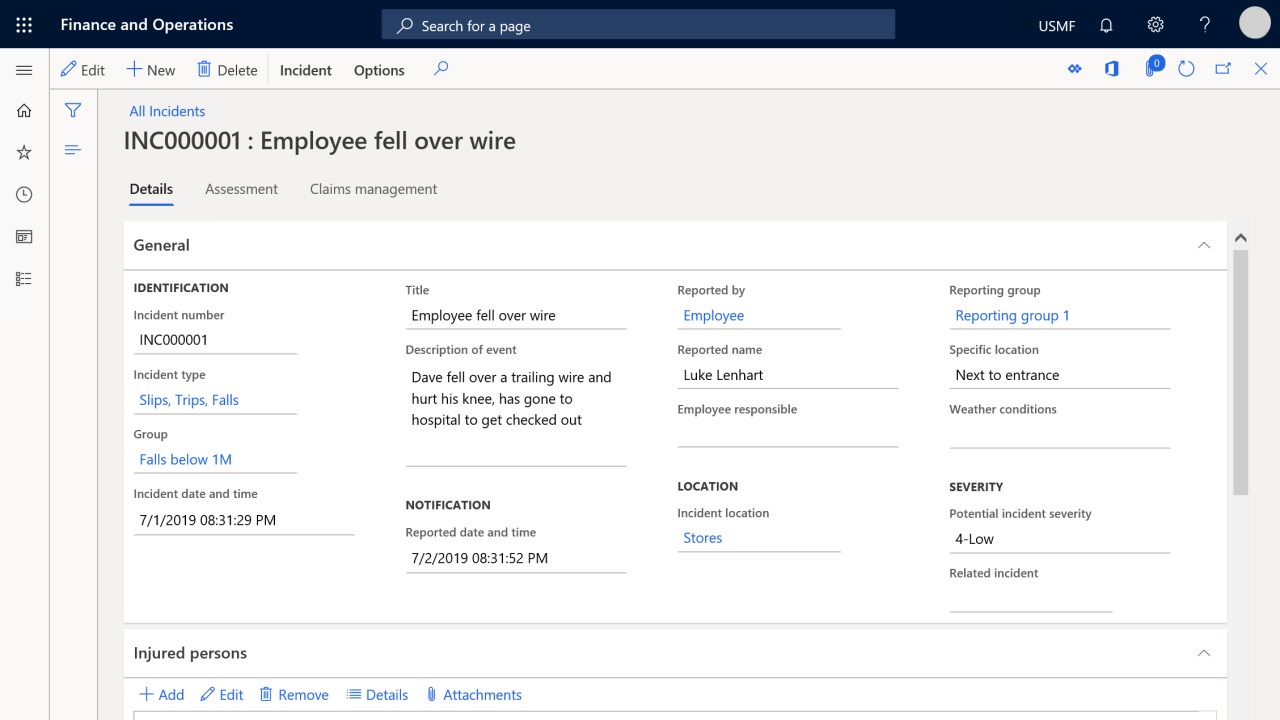Open Modules list icon in sidebar
Viewport: 1280px width, 720px height.
point(24,279)
